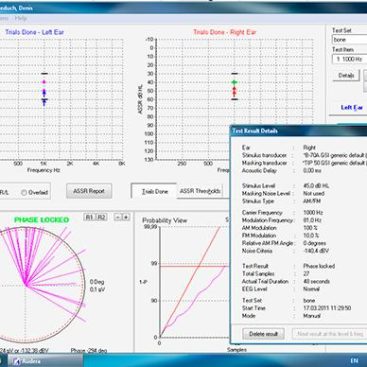Select the magenta marker on Left Ear graph

44,82
